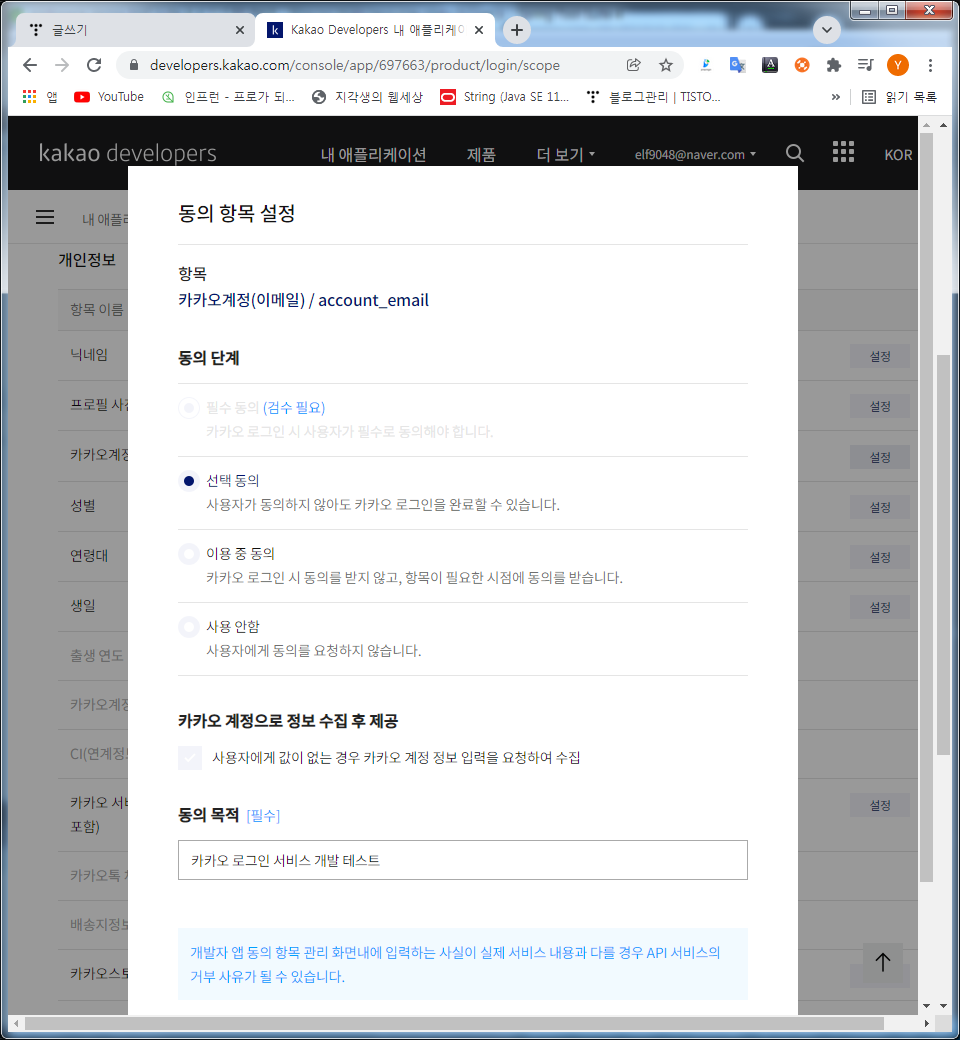Open the 인프런 bookmark

click(x=228, y=97)
